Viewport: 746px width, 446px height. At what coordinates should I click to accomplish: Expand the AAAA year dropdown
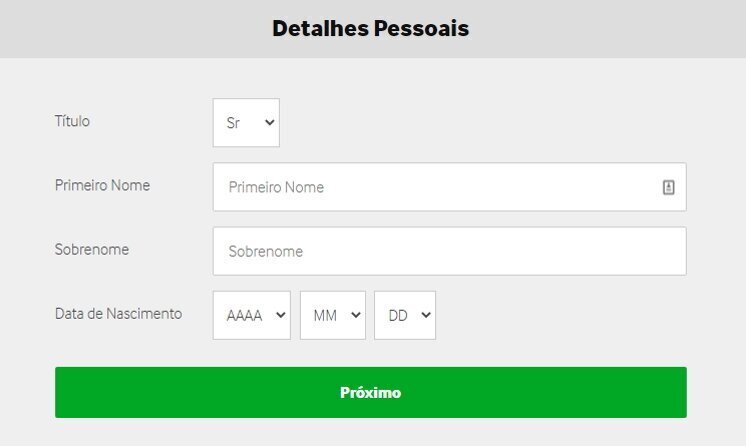click(x=251, y=315)
